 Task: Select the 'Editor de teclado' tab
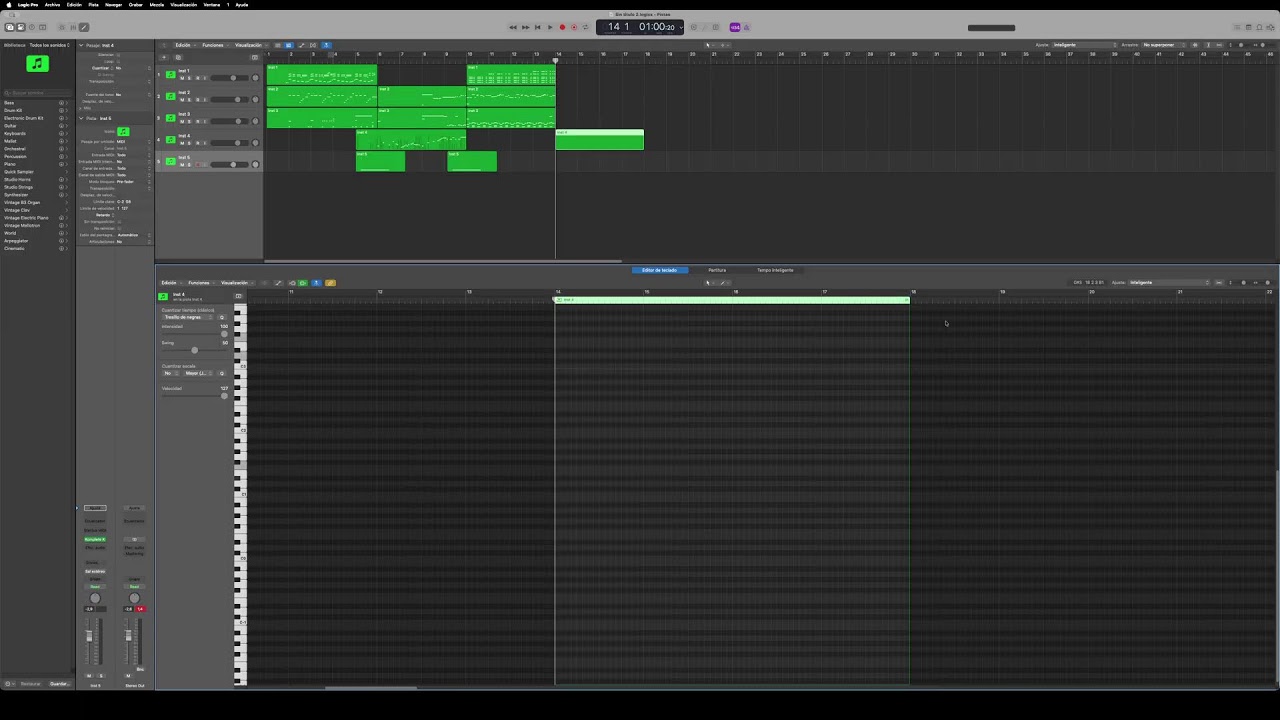click(659, 270)
